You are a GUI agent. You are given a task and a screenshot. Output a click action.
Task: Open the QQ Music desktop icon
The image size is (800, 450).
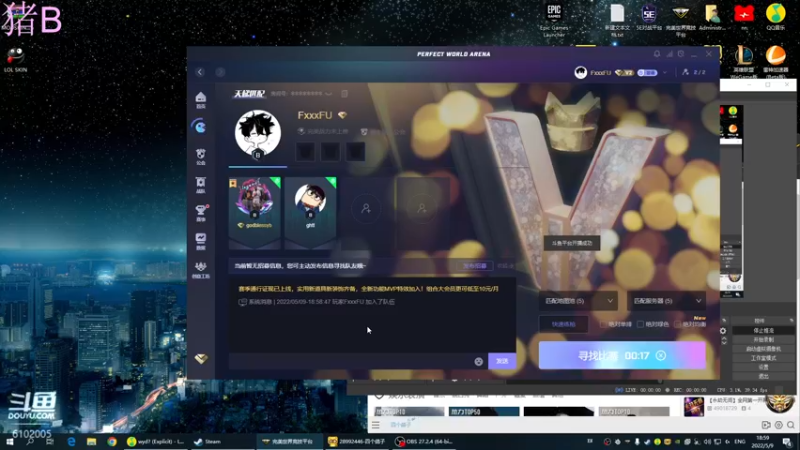(x=776, y=17)
